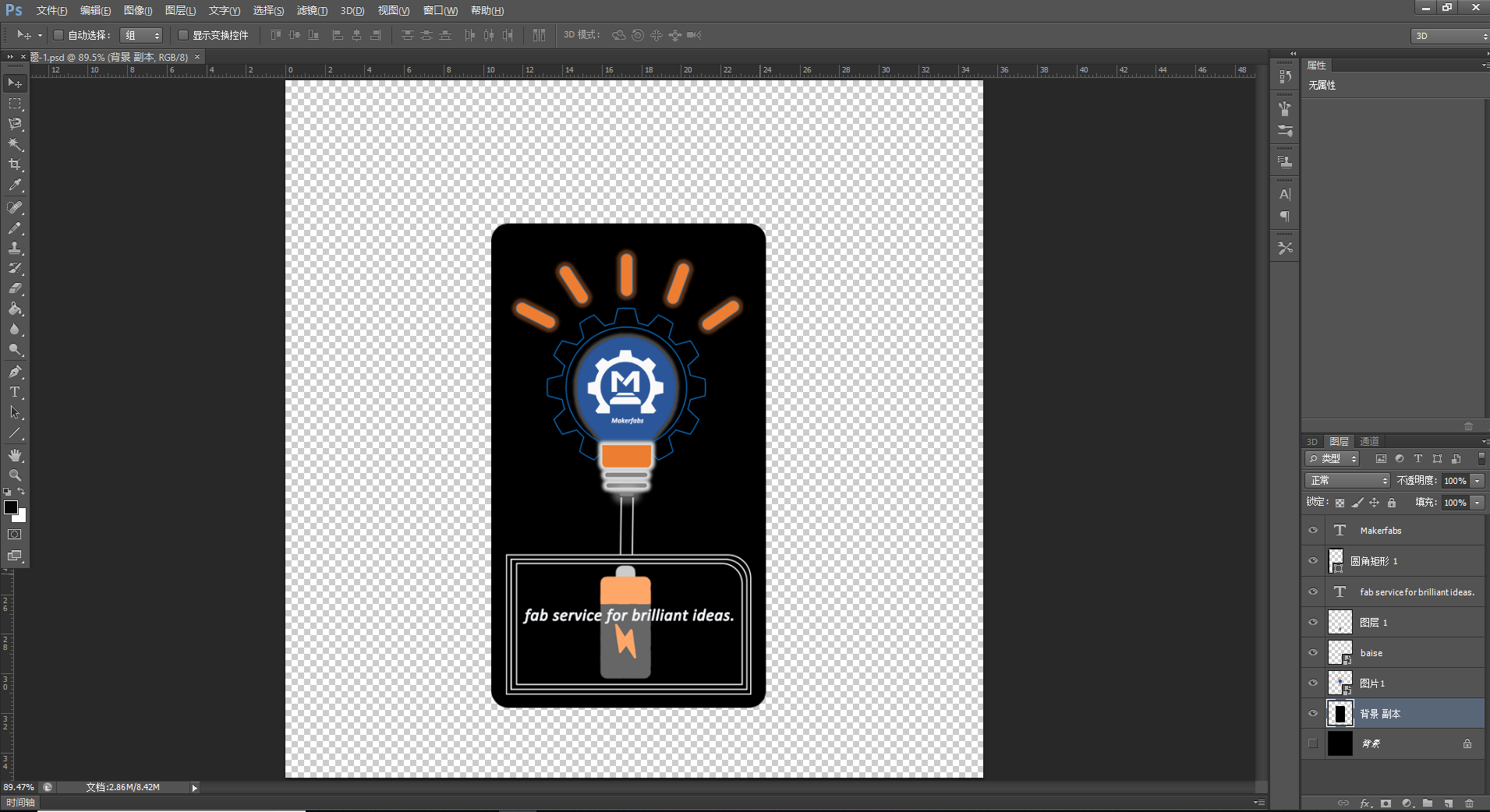The height and width of the screenshot is (812, 1490).
Task: Select the Blur tool
Action: [15, 329]
